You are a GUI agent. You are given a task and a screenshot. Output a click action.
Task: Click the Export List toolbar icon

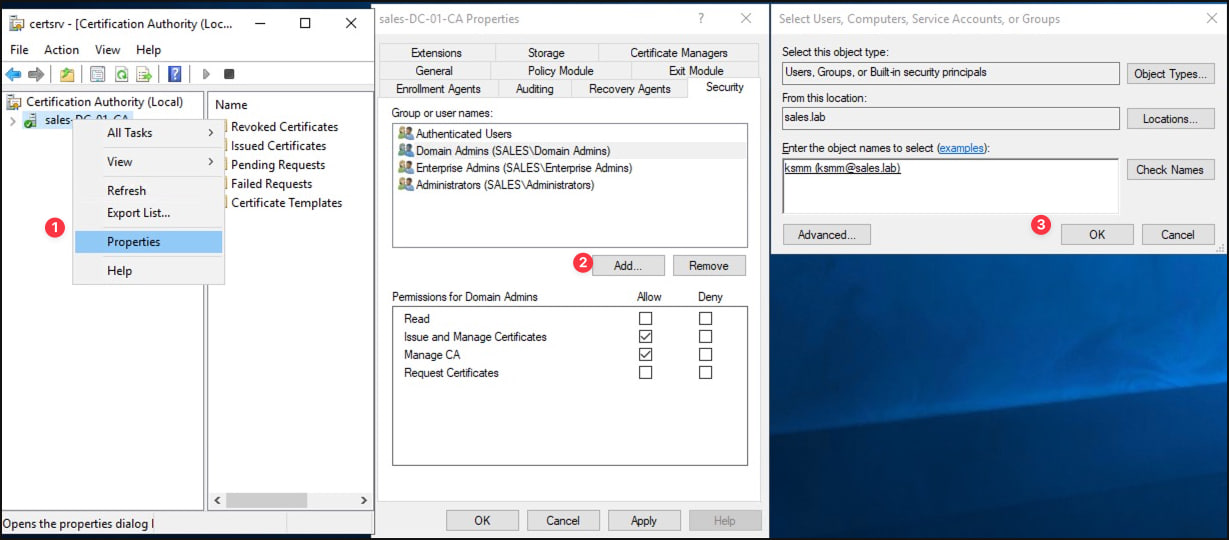click(144, 74)
